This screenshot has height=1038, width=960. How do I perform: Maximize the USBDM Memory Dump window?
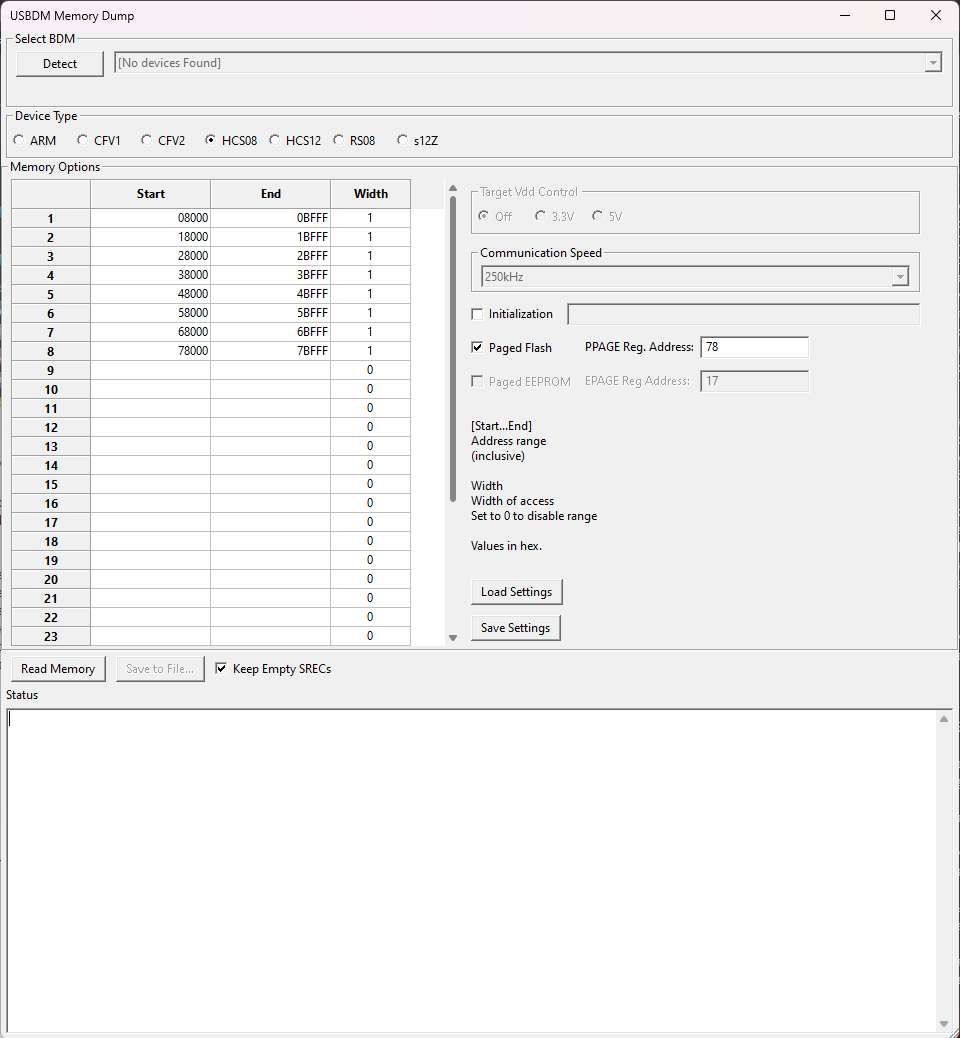click(x=890, y=15)
